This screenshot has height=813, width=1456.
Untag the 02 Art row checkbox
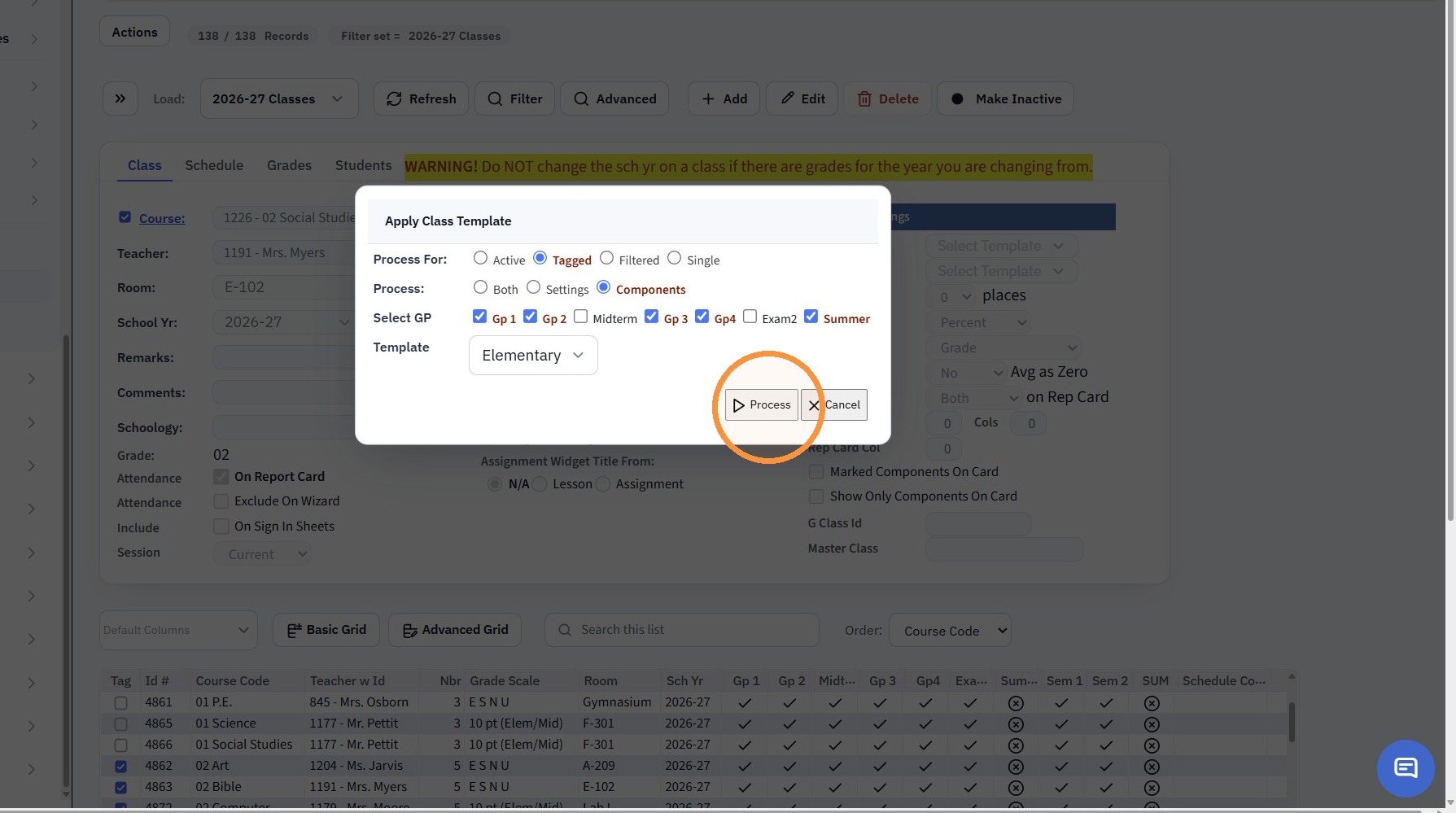(x=120, y=766)
